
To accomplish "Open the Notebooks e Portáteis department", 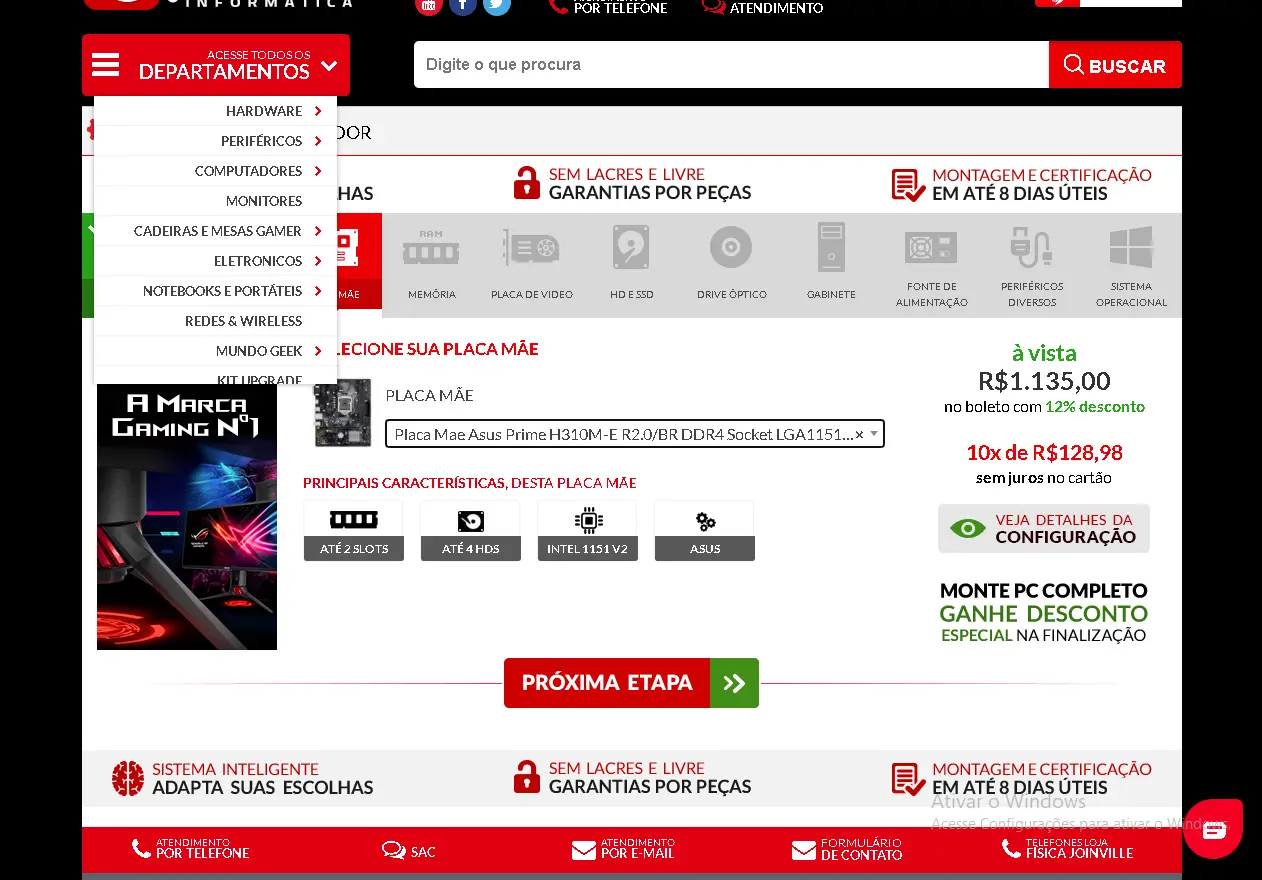I will 222,291.
